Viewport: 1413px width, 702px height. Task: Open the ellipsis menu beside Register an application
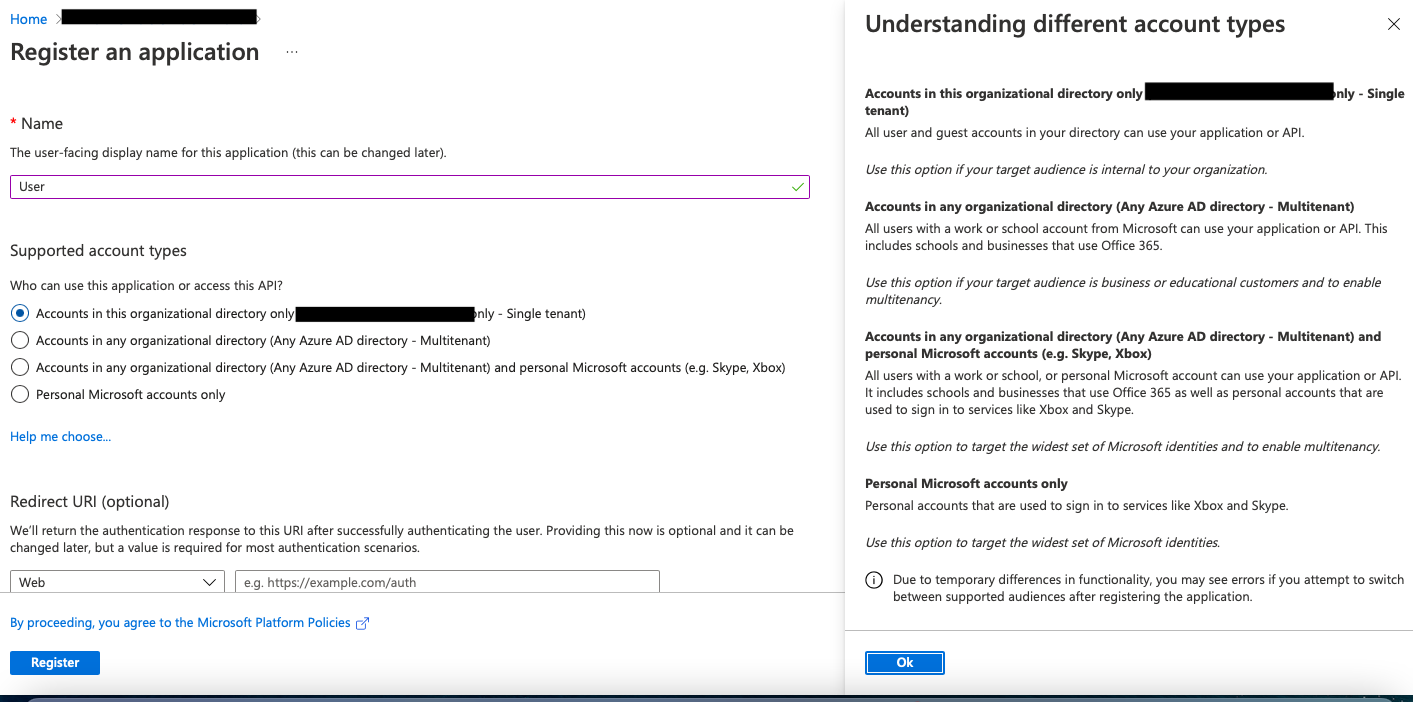pyautogui.click(x=292, y=52)
